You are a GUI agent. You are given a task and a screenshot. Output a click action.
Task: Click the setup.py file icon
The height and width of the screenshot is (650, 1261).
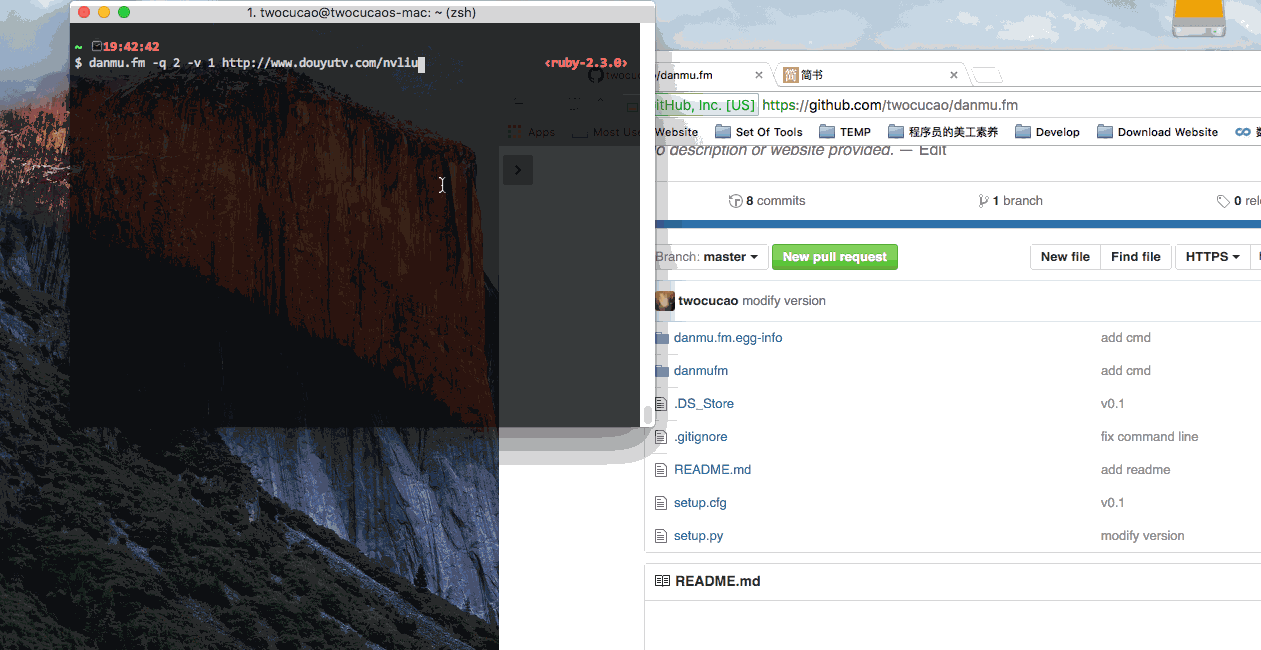click(661, 536)
